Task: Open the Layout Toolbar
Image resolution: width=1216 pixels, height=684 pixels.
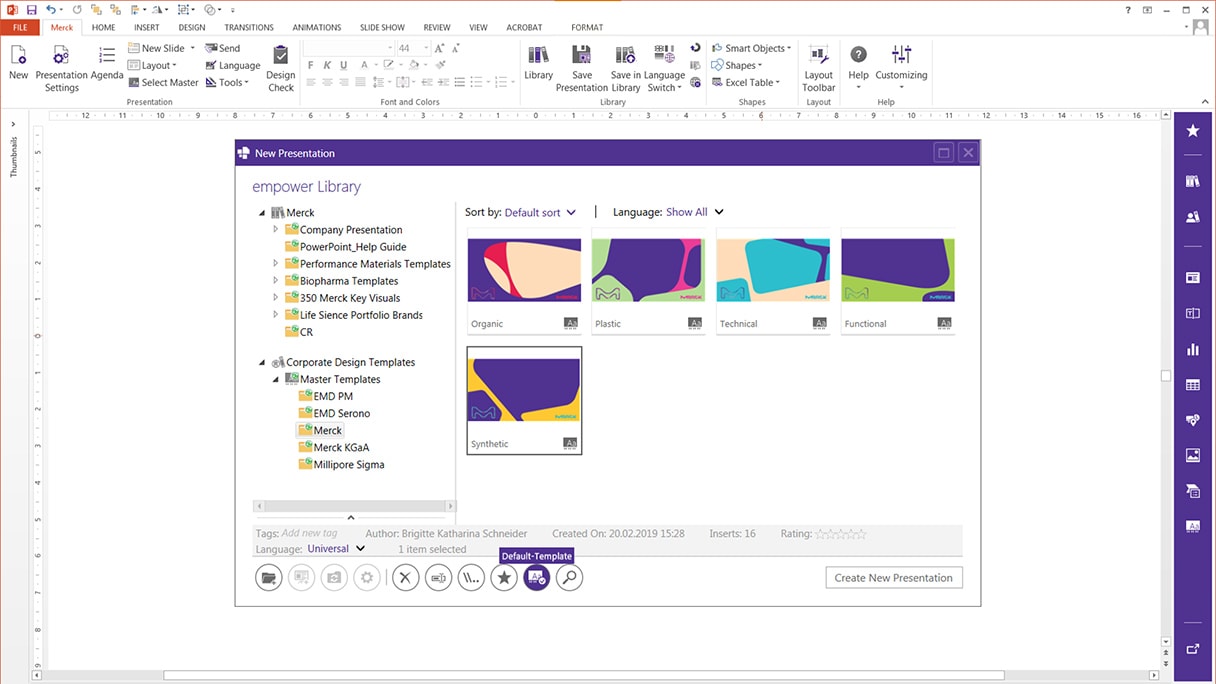Action: click(818, 68)
